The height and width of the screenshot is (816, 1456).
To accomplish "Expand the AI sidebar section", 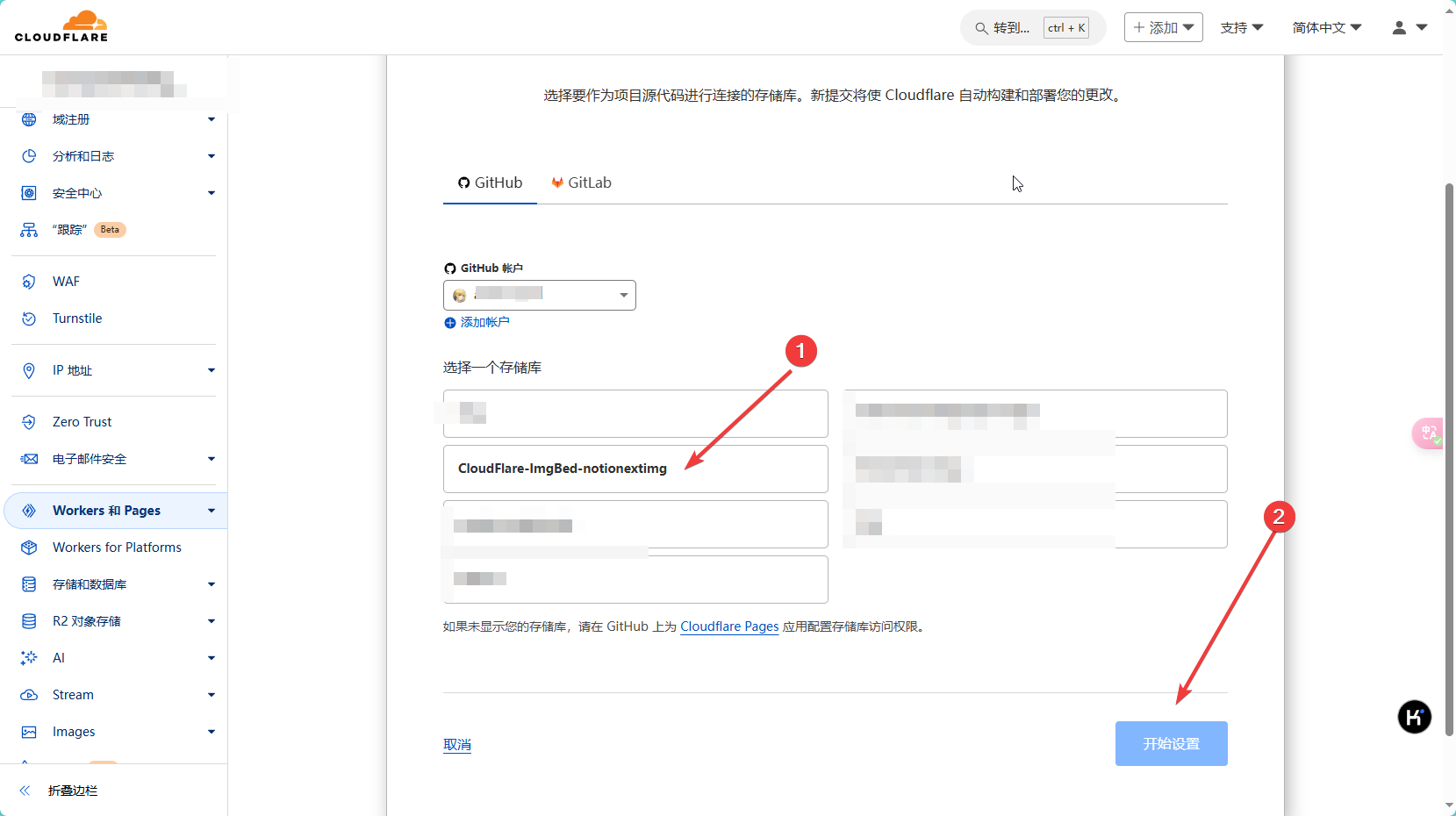I will pos(212,658).
